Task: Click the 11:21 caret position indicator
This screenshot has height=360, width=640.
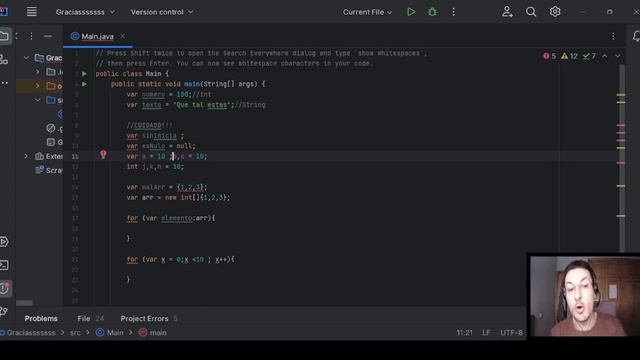Action: click(464, 333)
